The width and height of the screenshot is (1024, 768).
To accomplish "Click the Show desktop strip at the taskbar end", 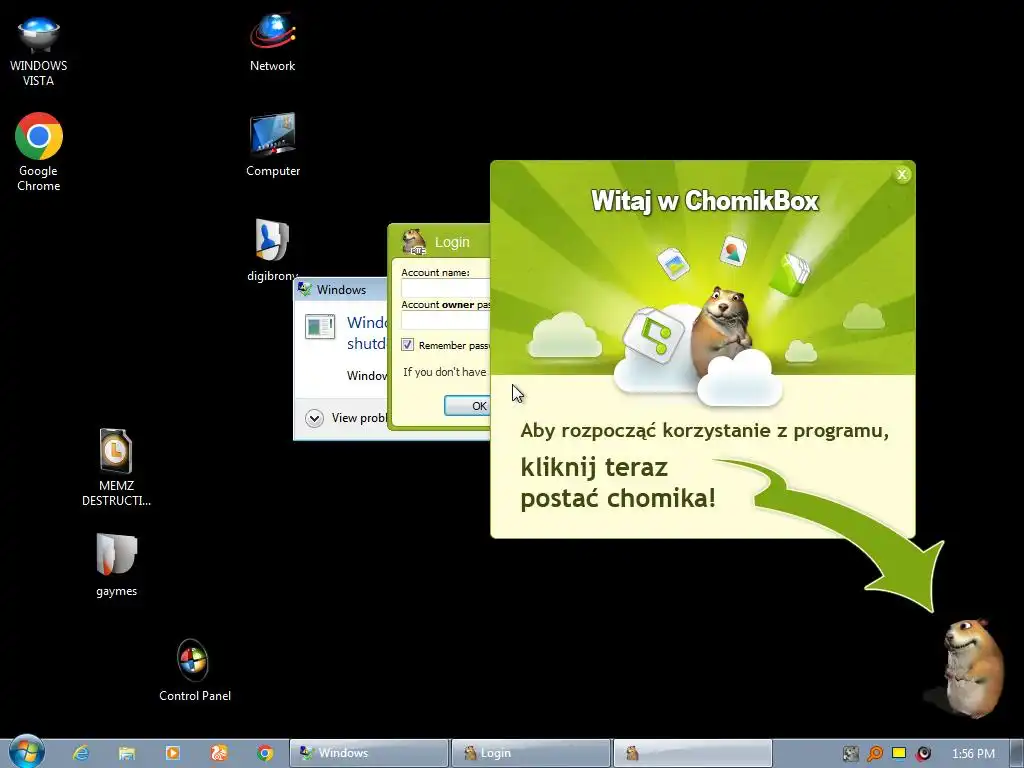I will point(1017,753).
